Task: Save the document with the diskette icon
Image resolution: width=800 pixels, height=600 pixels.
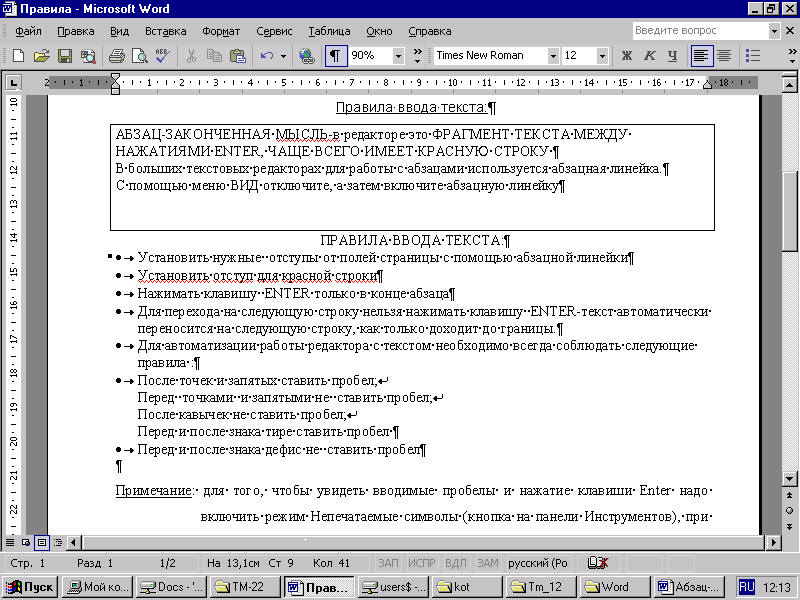Action: click(65, 56)
